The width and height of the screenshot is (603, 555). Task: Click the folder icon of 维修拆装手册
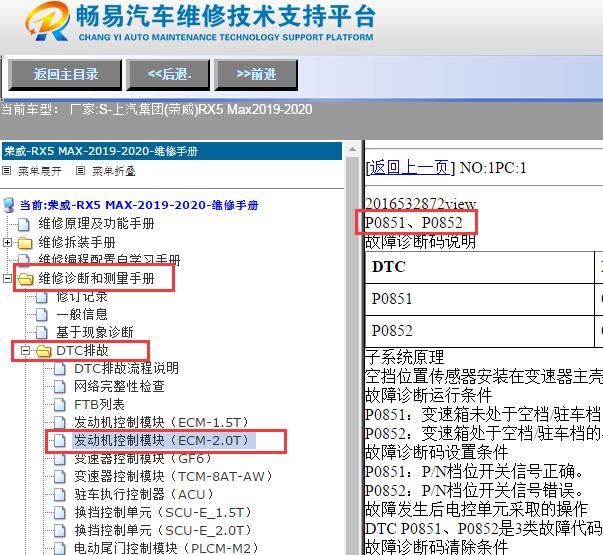25,243
